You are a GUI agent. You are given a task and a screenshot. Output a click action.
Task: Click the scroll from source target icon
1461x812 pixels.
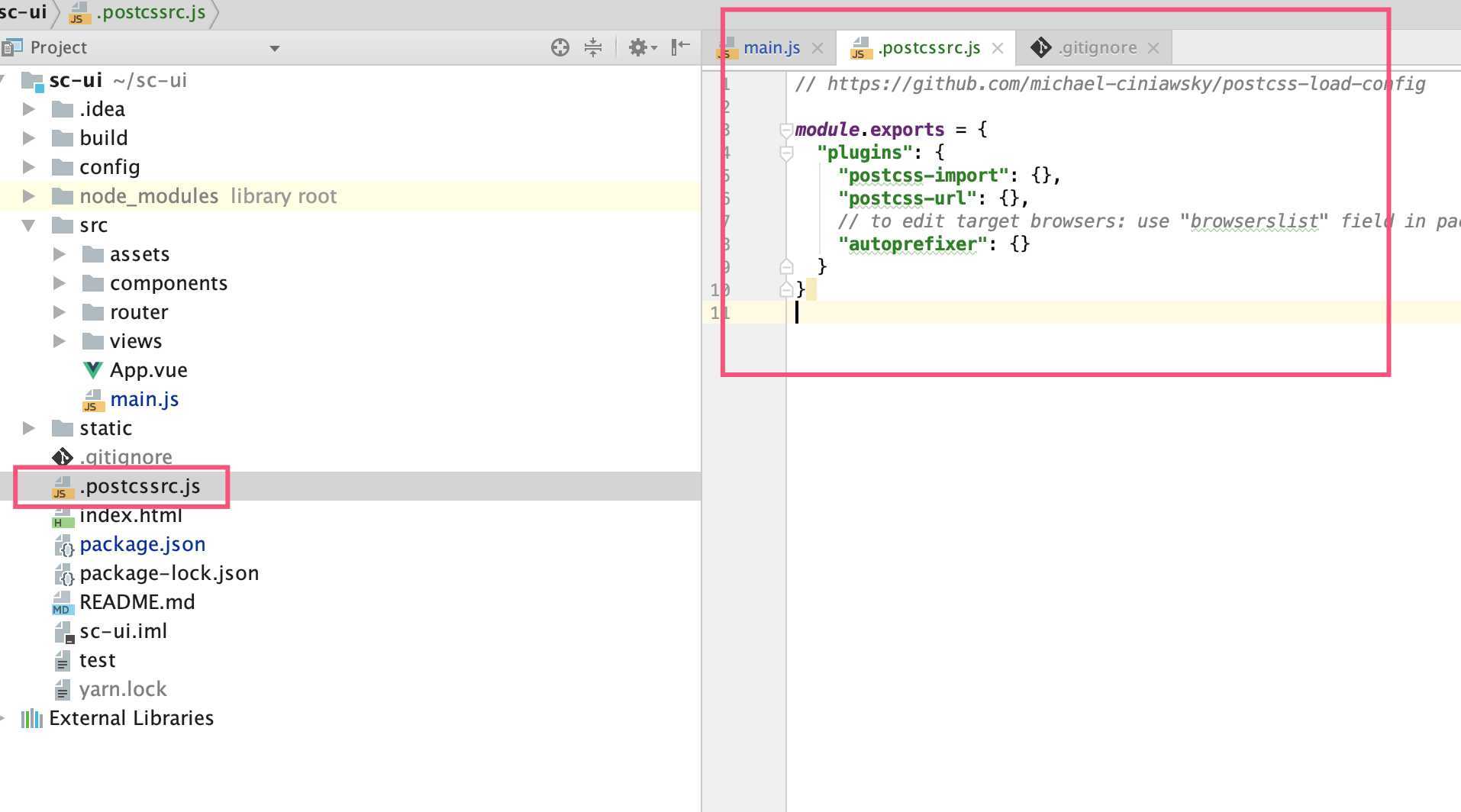[560, 47]
